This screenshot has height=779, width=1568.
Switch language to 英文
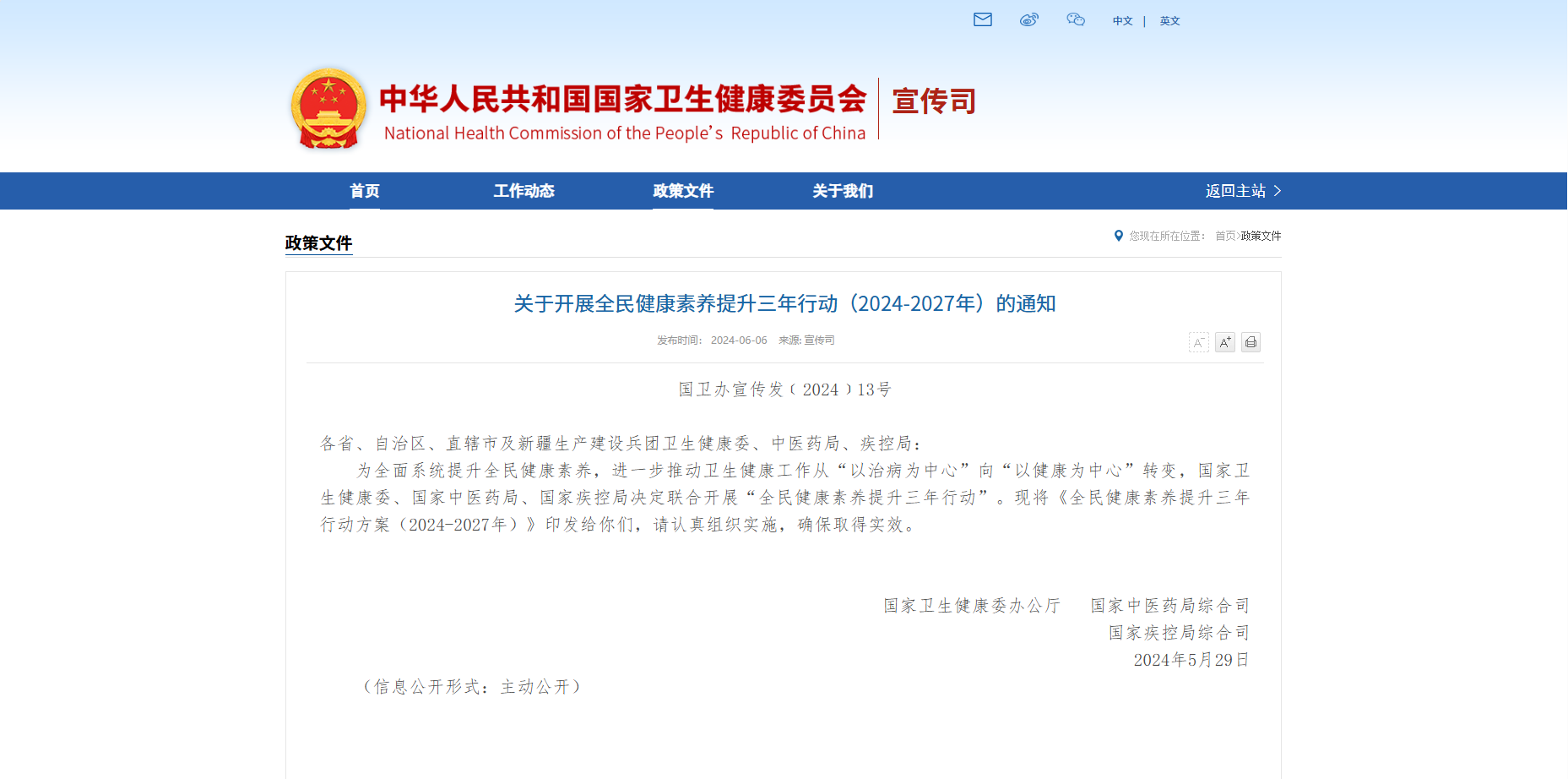pyautogui.click(x=1169, y=21)
